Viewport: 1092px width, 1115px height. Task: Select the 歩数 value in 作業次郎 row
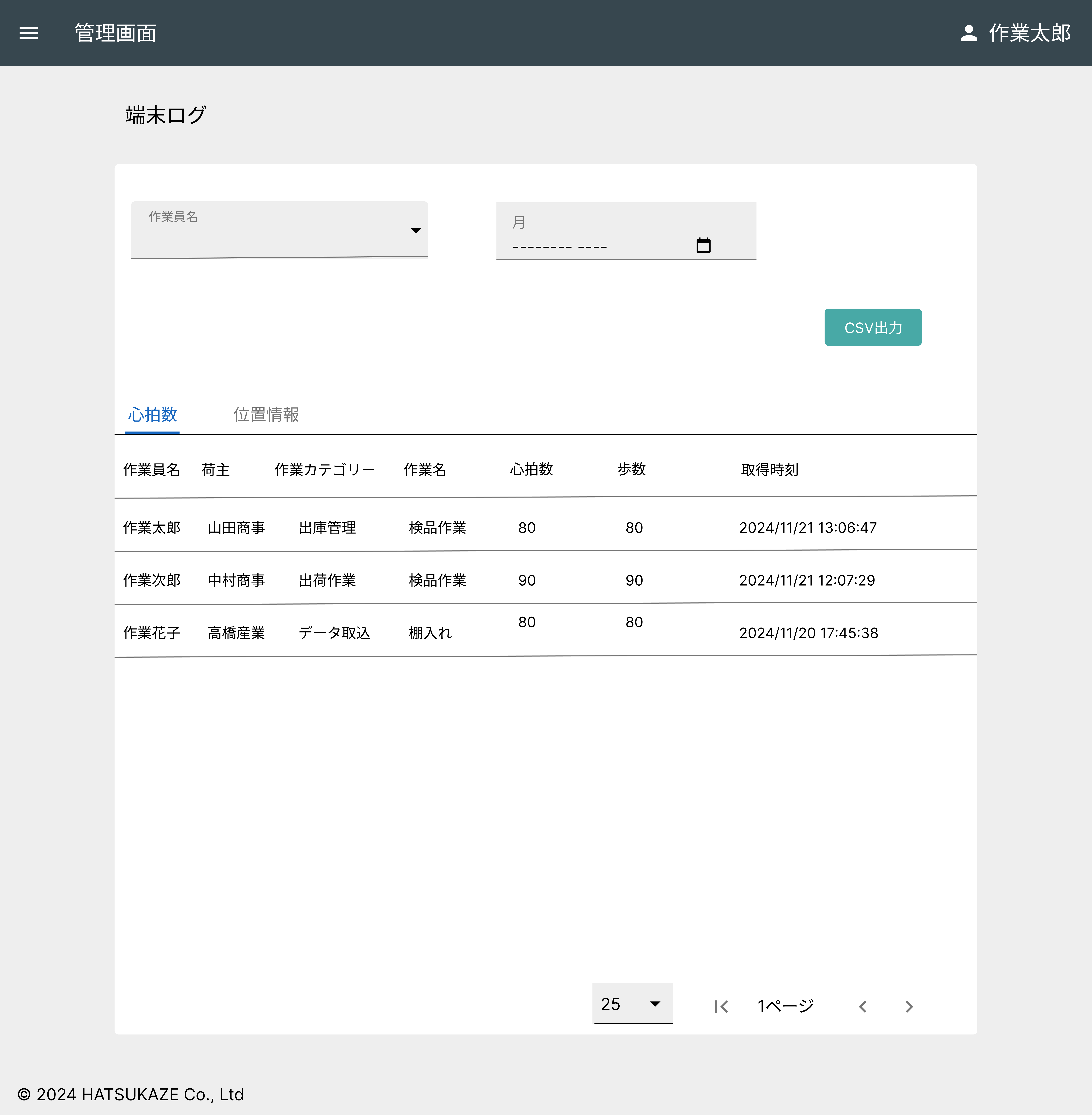[634, 581]
